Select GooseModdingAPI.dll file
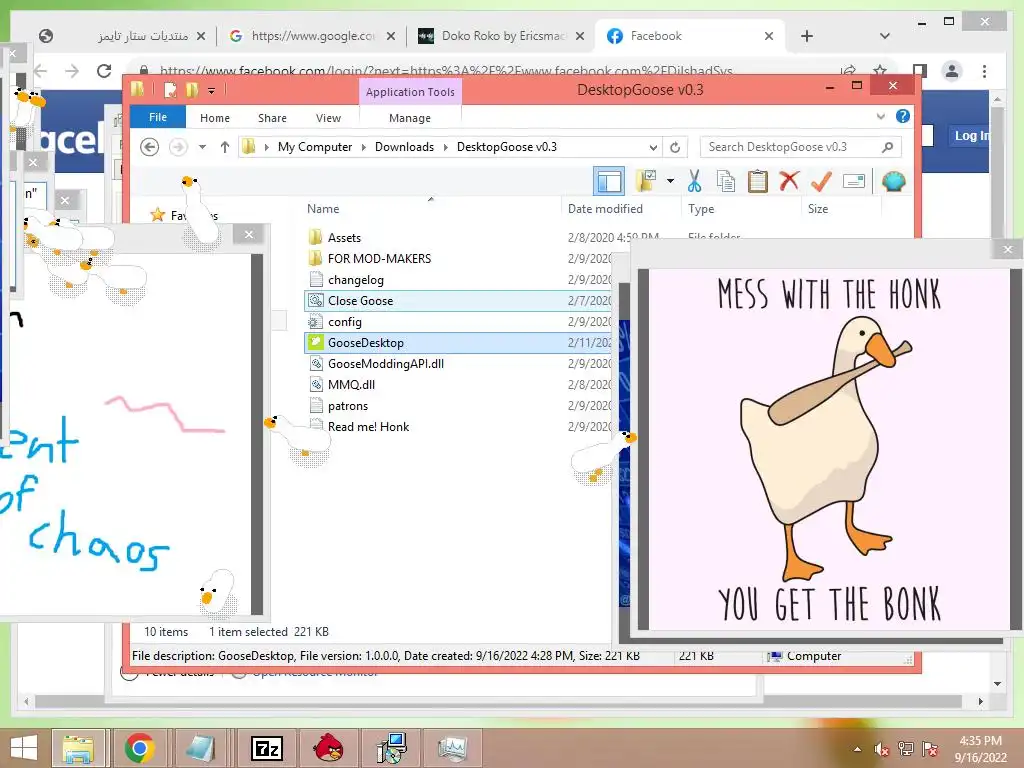The width and height of the screenshot is (1024, 768). 386,364
